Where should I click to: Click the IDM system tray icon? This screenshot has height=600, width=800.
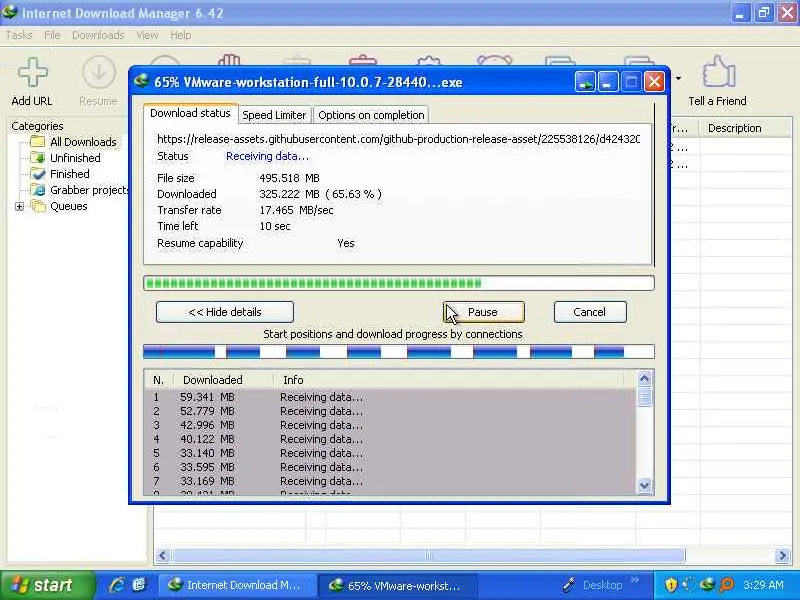tap(707, 585)
